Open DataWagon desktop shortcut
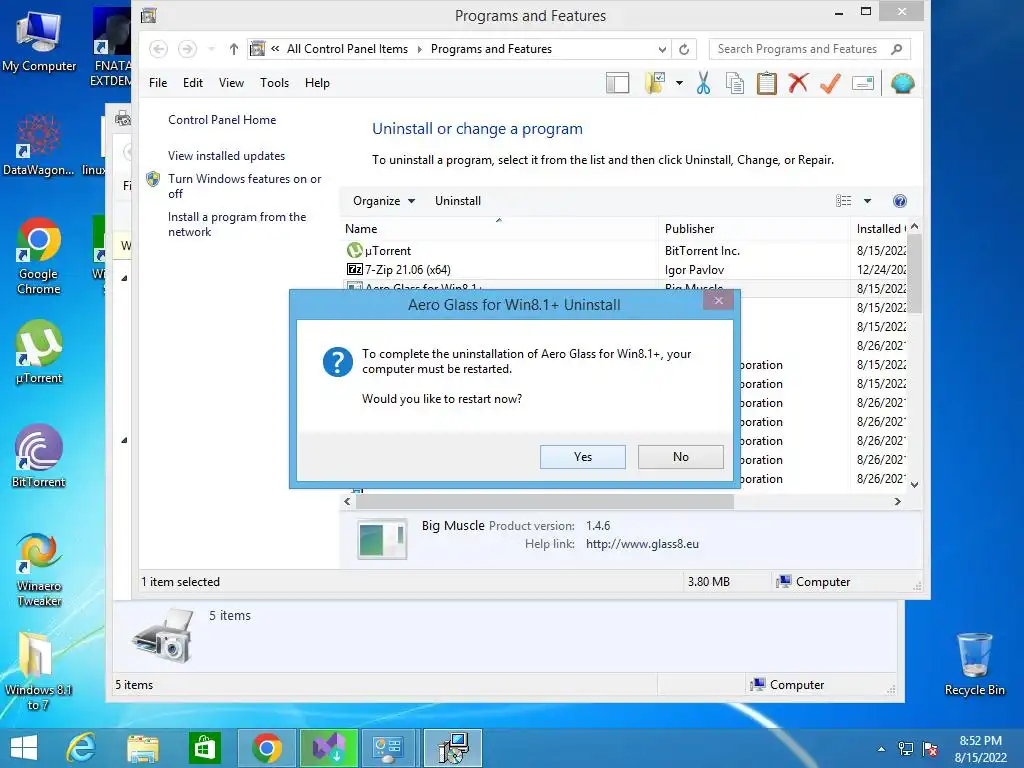1024x768 pixels. coord(39,145)
